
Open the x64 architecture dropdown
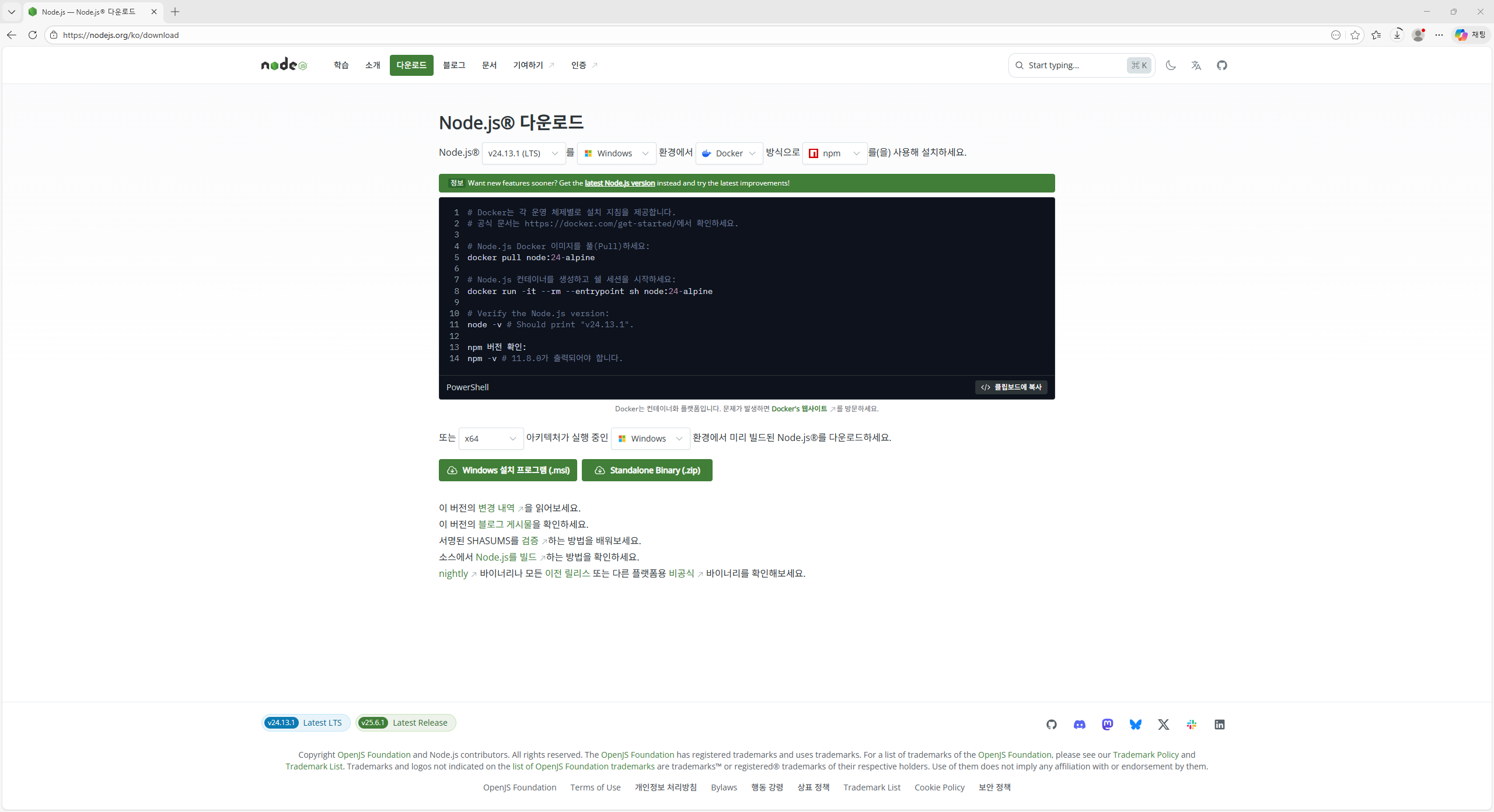(x=490, y=439)
